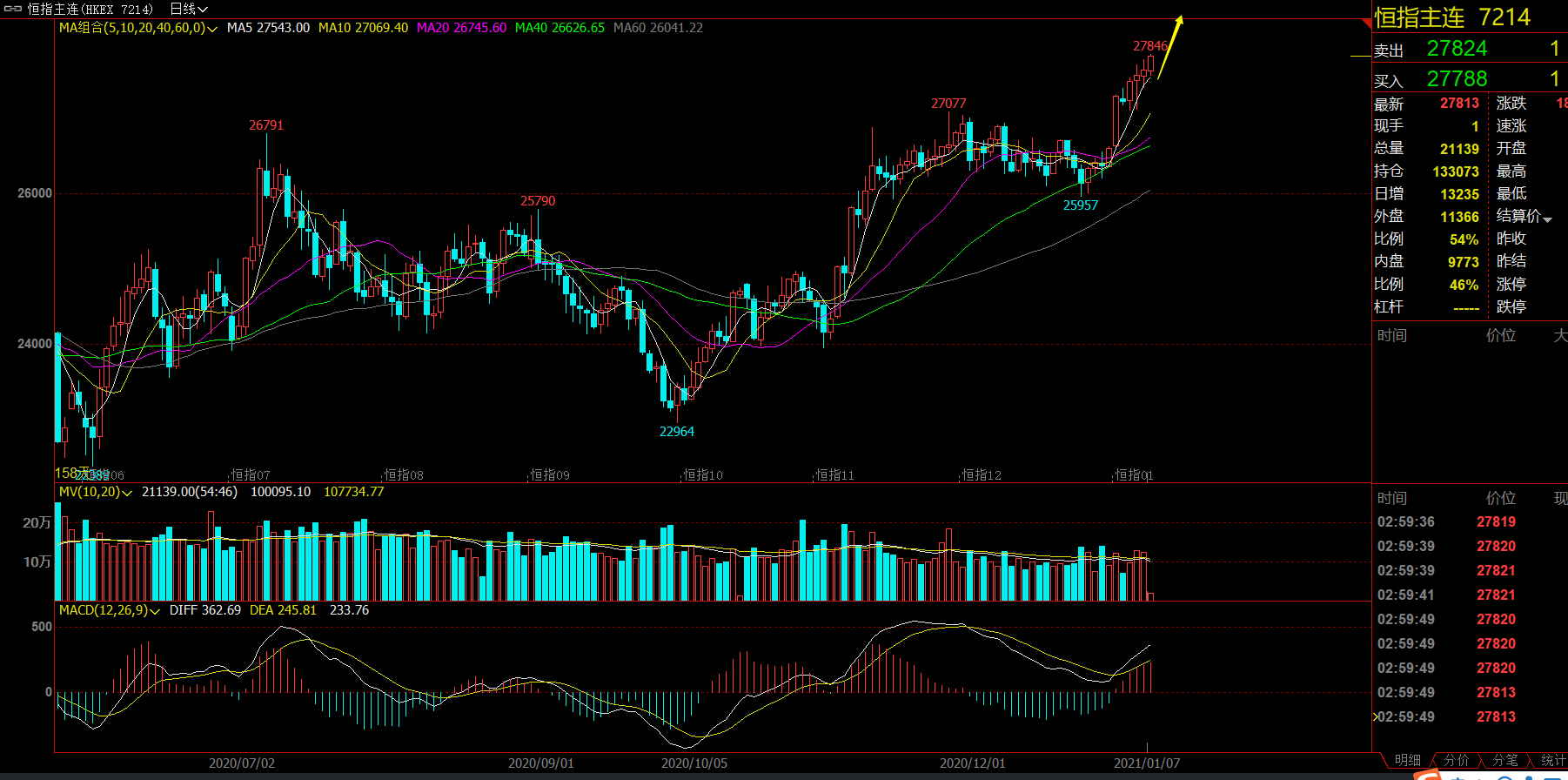Image resolution: width=1568 pixels, height=780 pixels.
Task: Select the 外盘 value 11366
Action: (x=1459, y=217)
